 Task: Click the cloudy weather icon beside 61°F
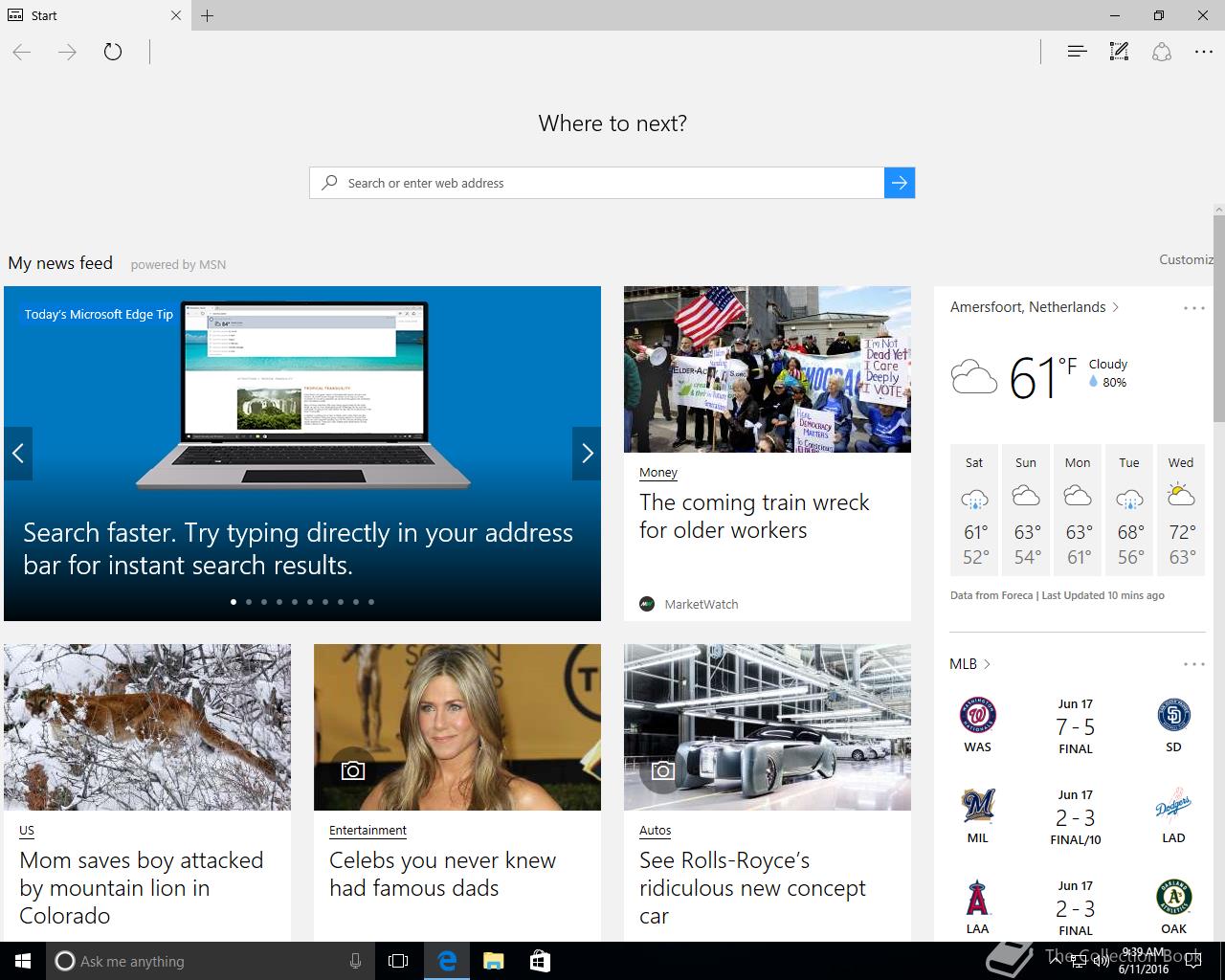tap(974, 377)
